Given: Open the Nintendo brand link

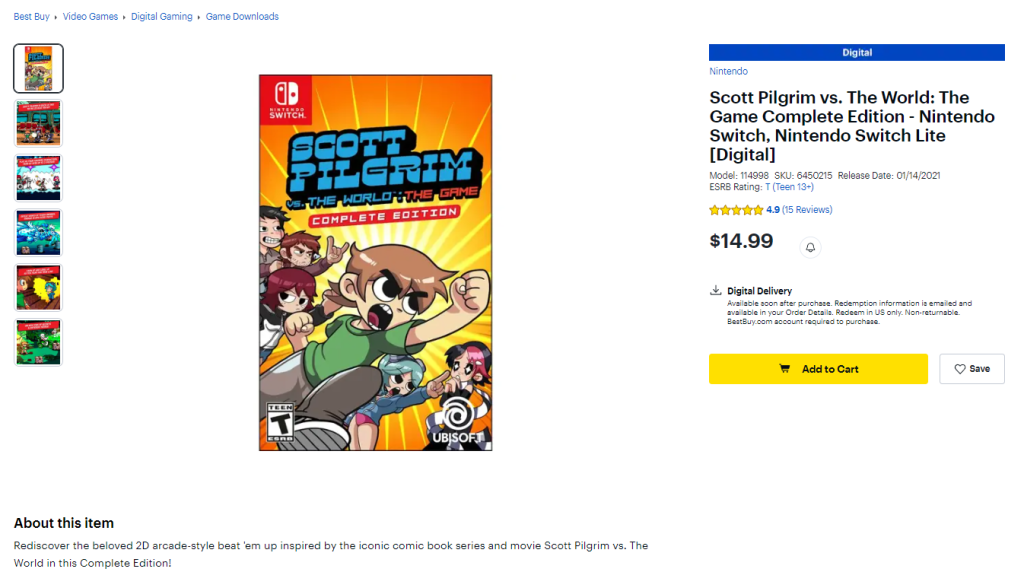Looking at the screenshot, I should click(728, 72).
